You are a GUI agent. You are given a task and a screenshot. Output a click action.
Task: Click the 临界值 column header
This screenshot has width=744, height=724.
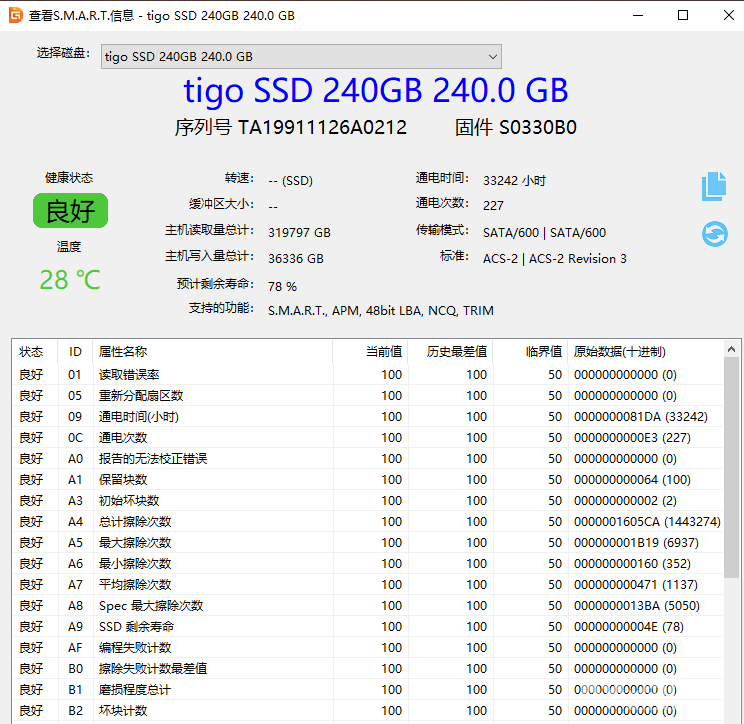543,352
